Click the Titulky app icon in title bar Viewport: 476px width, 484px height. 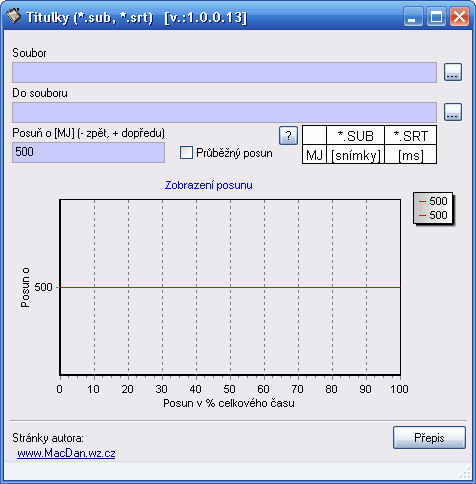(x=14, y=16)
